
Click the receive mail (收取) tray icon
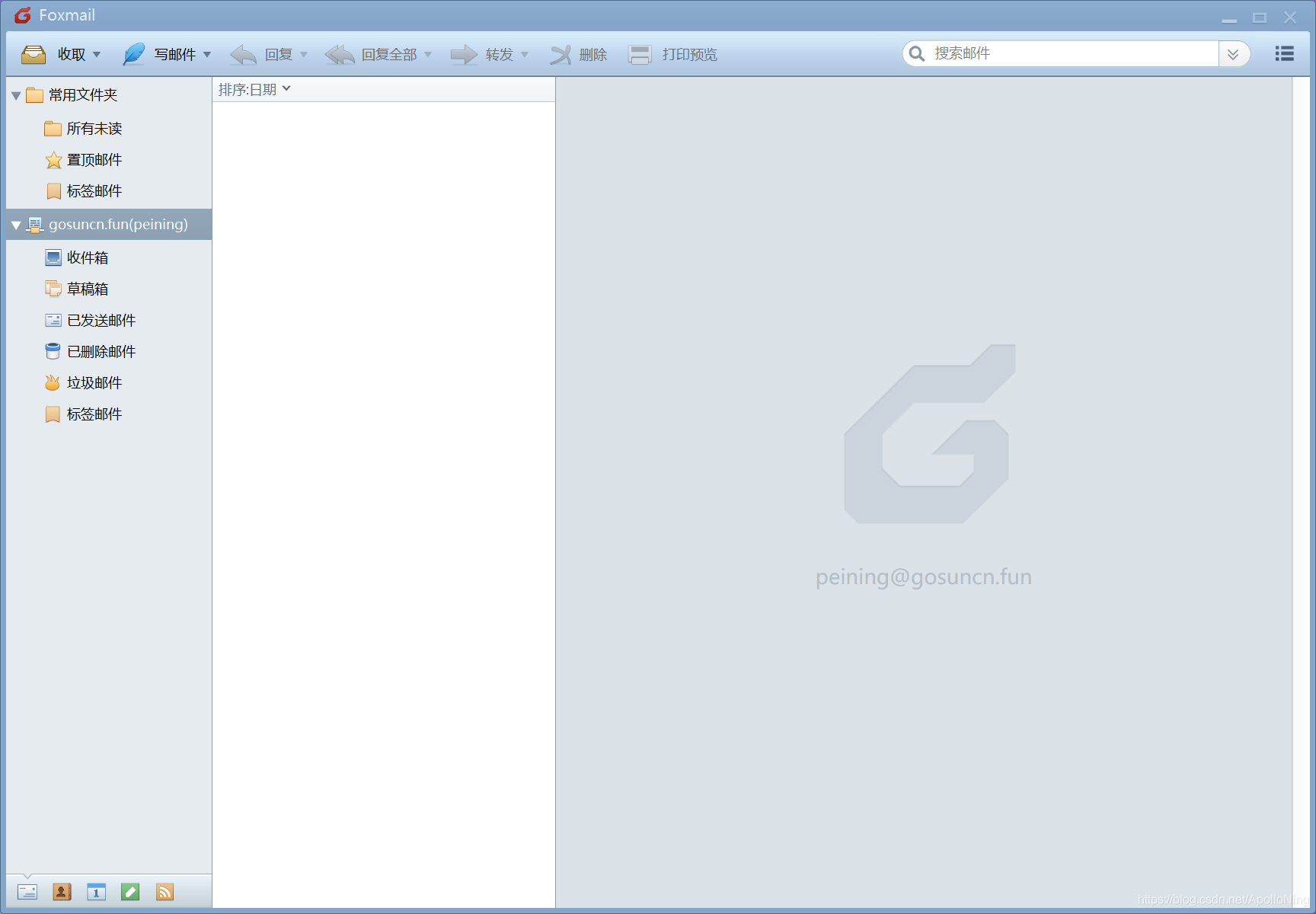click(34, 54)
